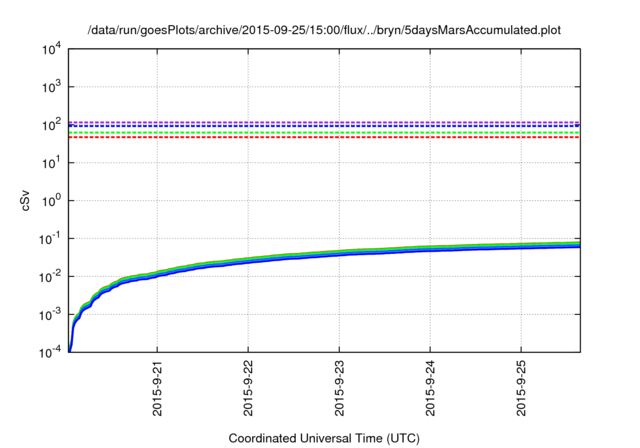Click the Coordinated Universal Time axis label
Screen dimensions: 640x448
pyautogui.click(x=324, y=438)
